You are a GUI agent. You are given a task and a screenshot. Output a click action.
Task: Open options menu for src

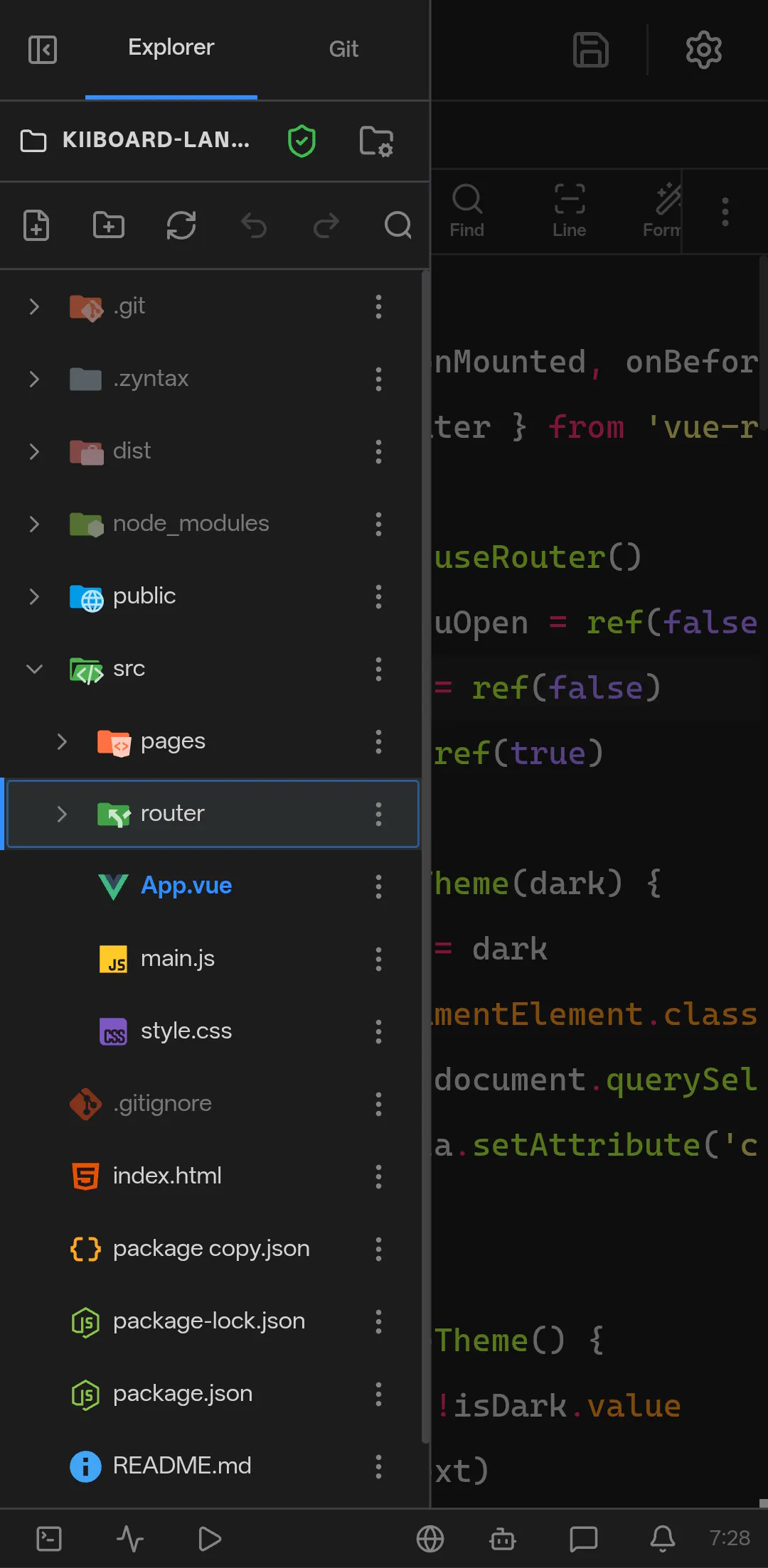coord(378,669)
